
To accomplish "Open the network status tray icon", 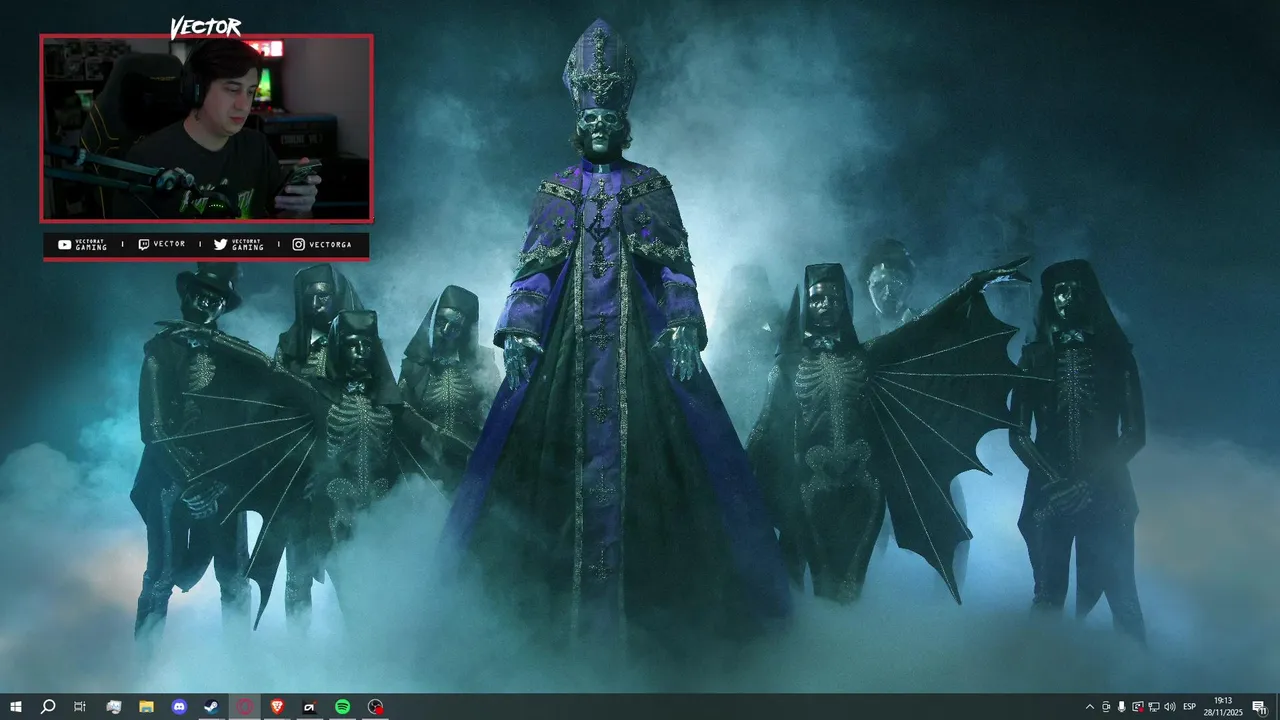I will pos(1154,707).
